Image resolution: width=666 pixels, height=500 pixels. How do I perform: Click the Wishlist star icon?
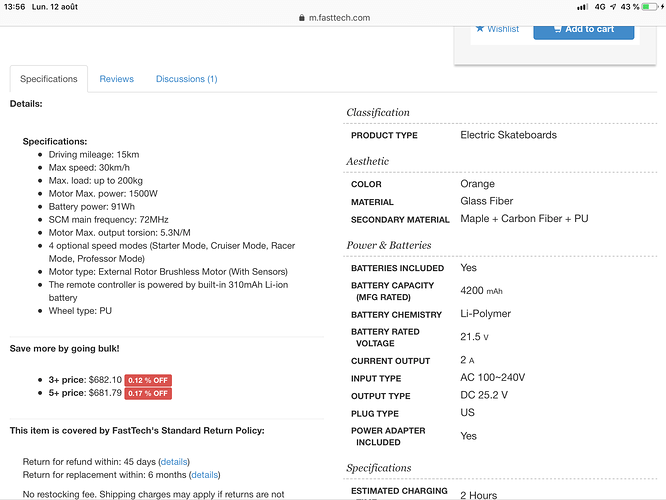point(480,29)
